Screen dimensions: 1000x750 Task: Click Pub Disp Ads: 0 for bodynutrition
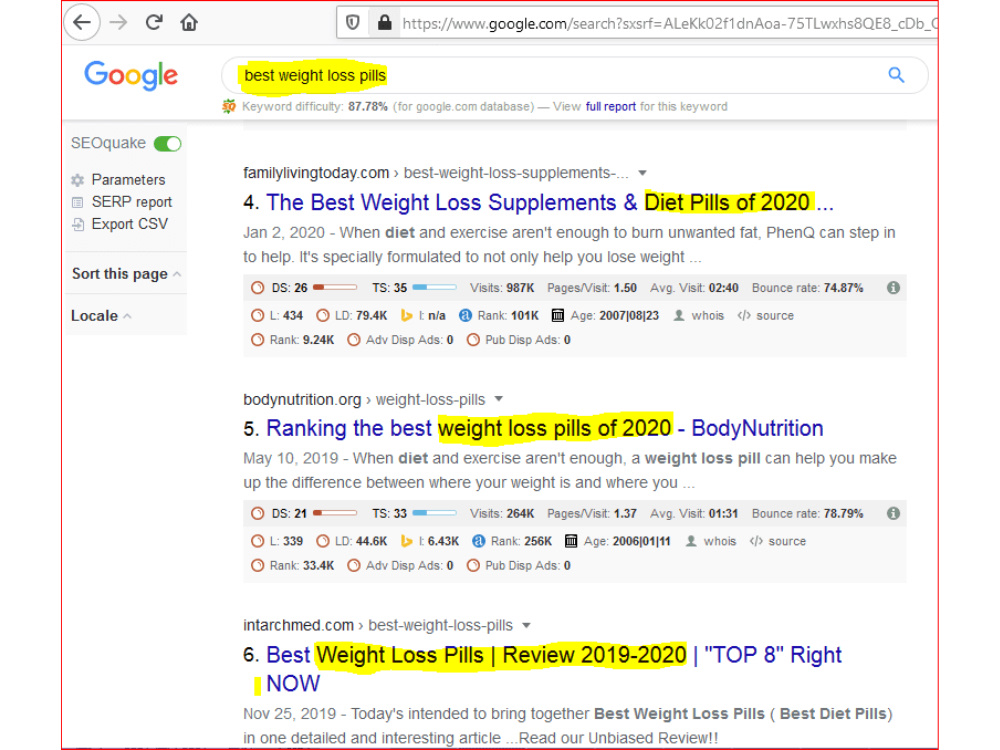tap(527, 566)
